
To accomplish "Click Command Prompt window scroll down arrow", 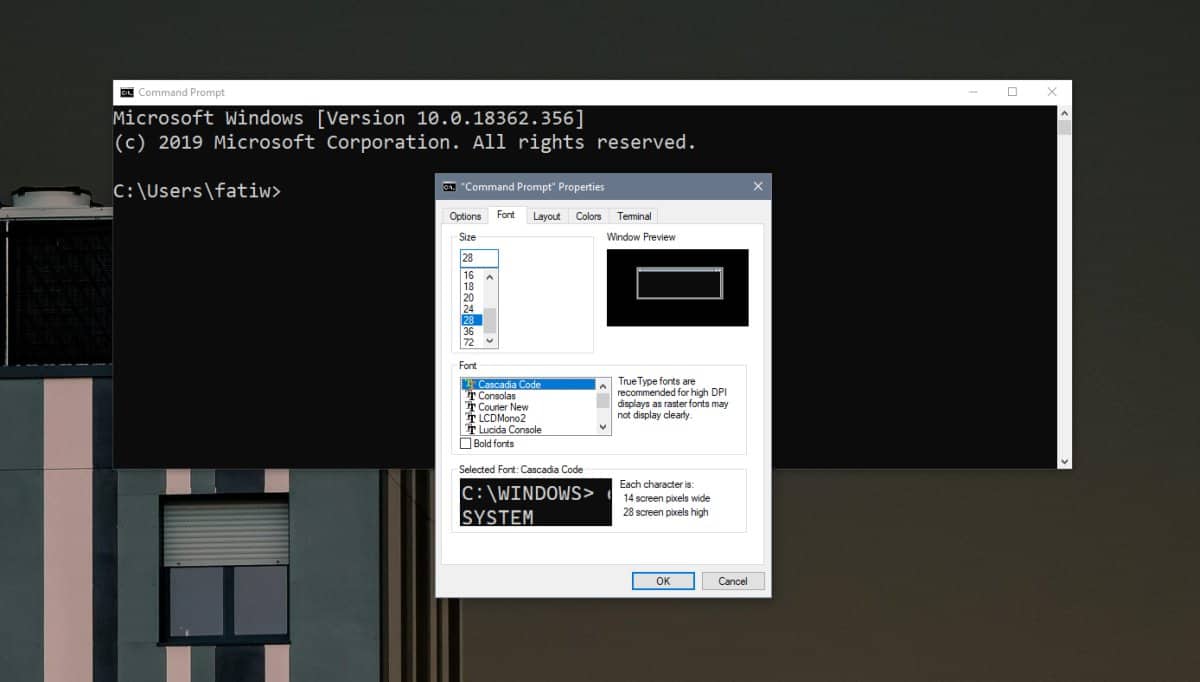I will pos(1065,461).
